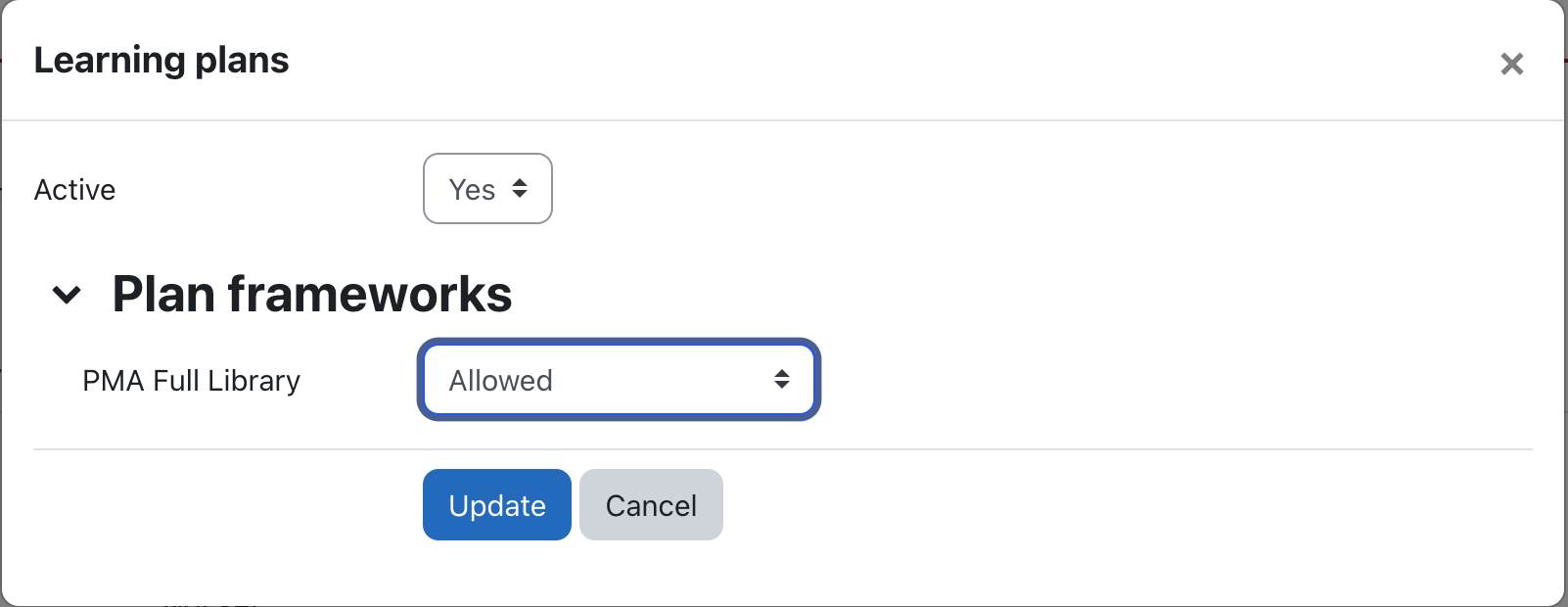Screen dimensions: 1568x607
Task: Click the up-down arrows in Active select
Action: pyautogui.click(x=520, y=189)
